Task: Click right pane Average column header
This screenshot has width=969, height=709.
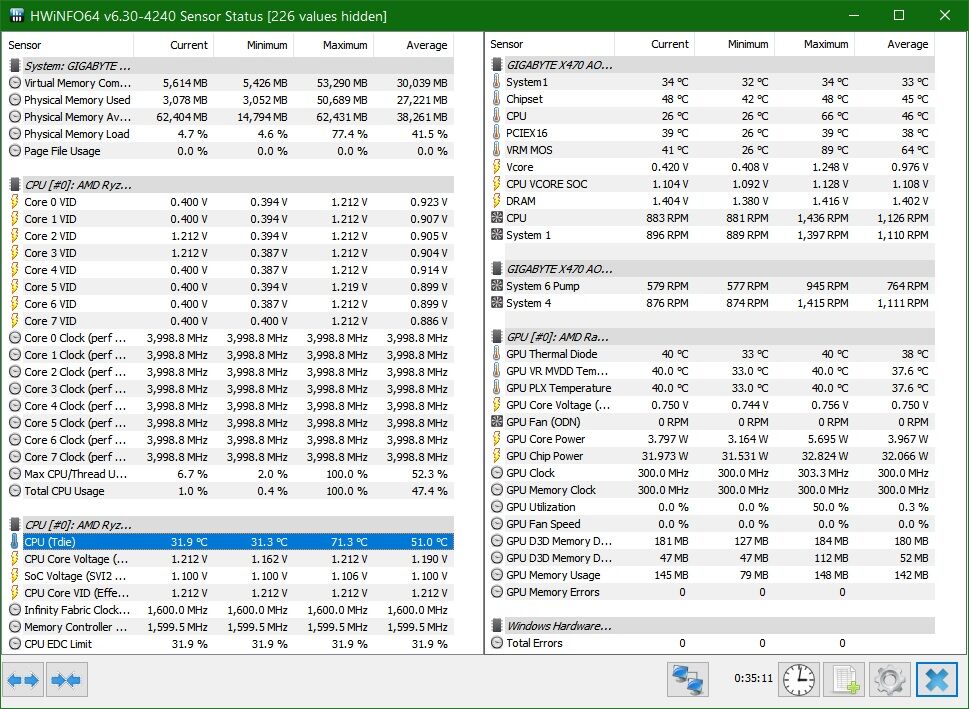Action: [x=894, y=44]
